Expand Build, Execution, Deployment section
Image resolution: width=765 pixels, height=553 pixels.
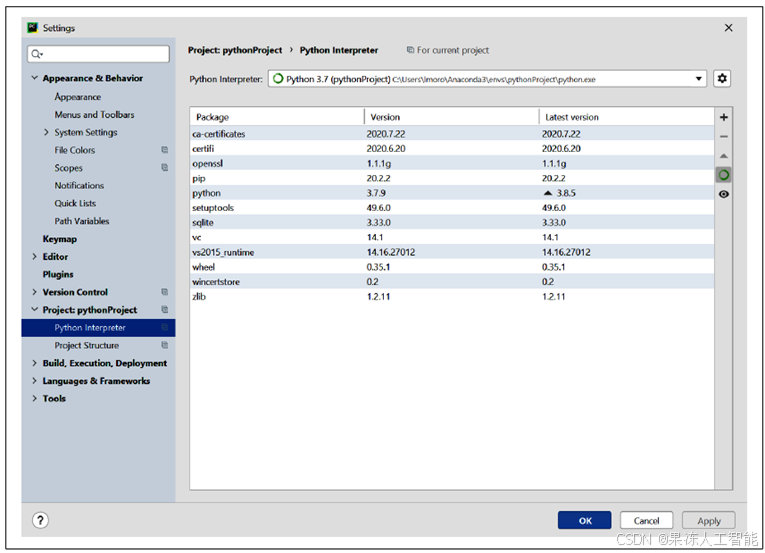point(35,363)
